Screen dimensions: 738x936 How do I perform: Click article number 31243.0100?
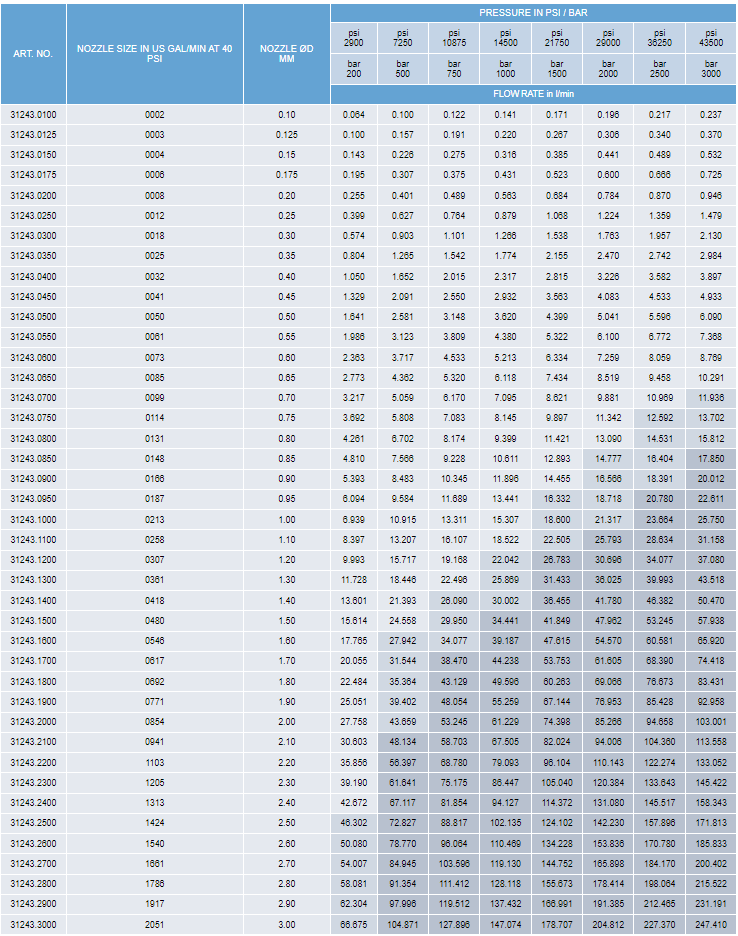click(x=33, y=115)
